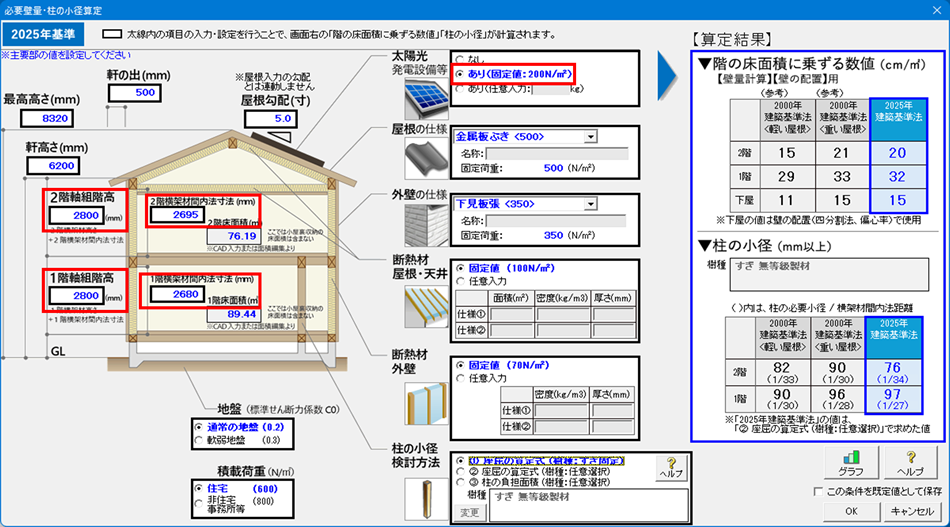950x527 pixels.
Task: Select solar なし radio option
Action: (460, 59)
